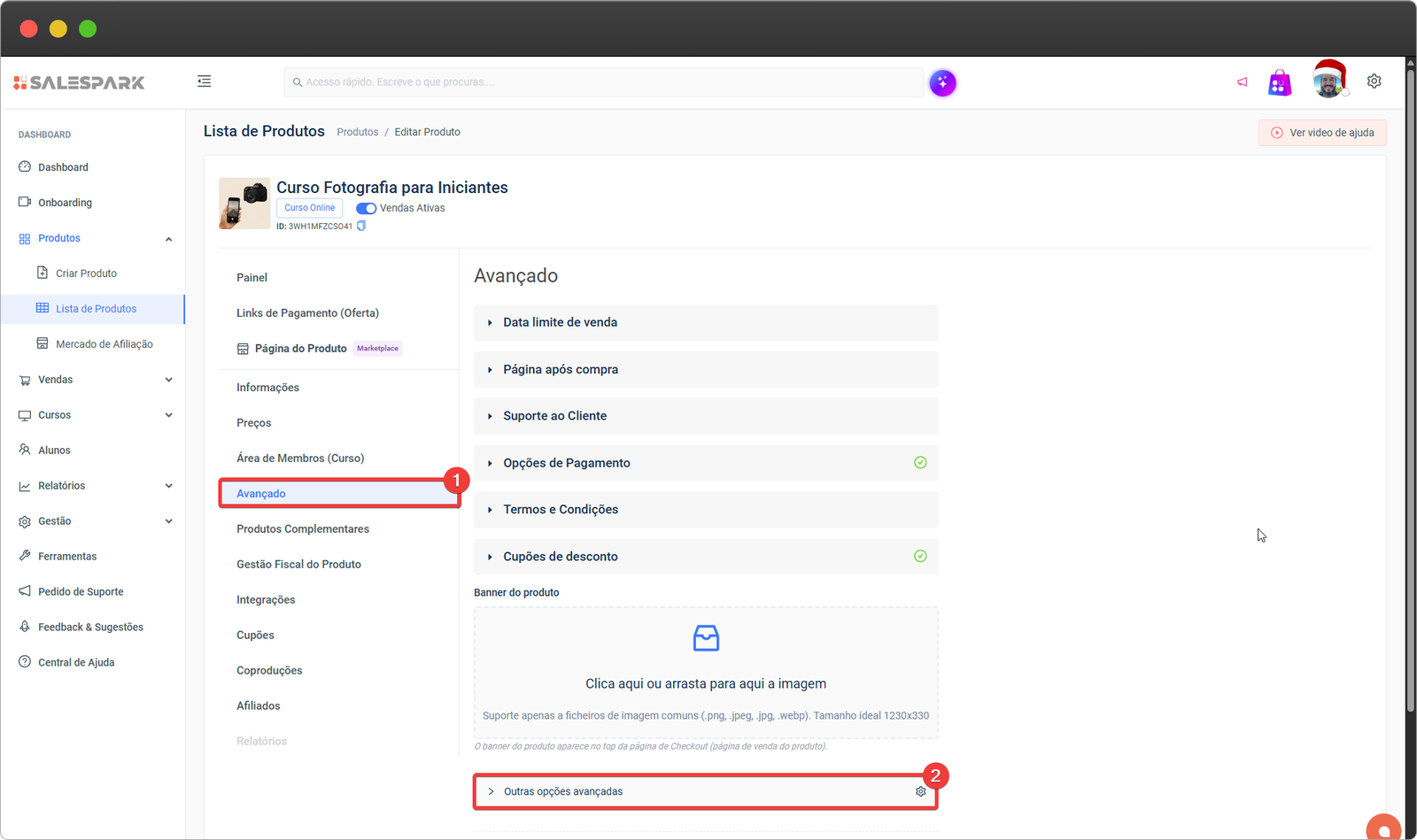Open Mercado de Afiliação in sidebar
The width and height of the screenshot is (1417, 840).
104,344
